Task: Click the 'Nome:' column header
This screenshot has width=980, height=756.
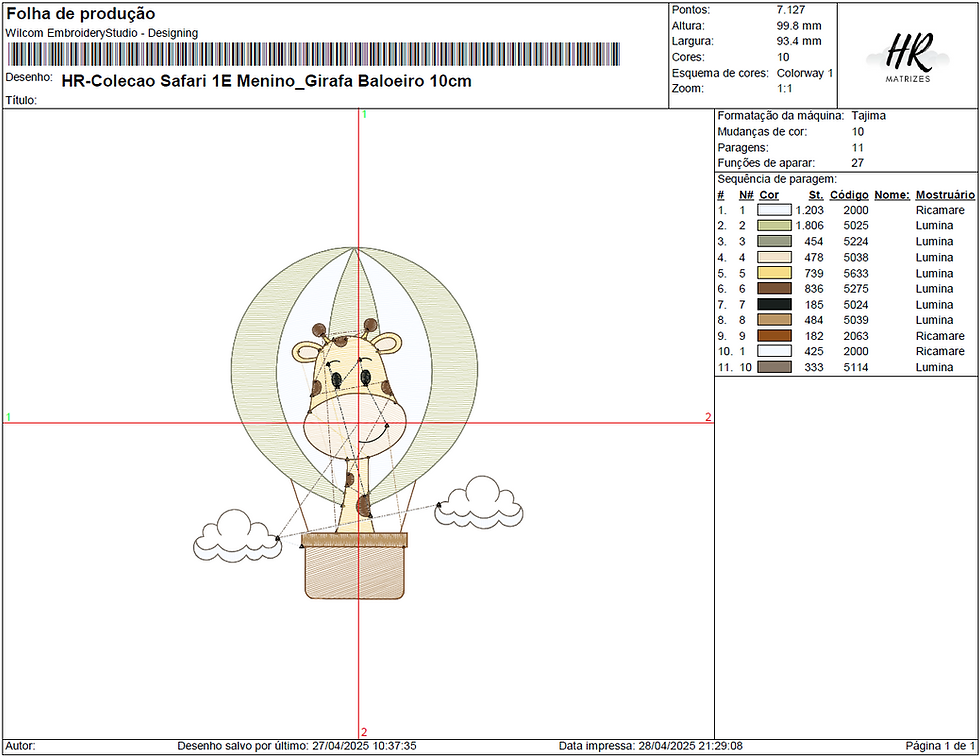Action: [x=892, y=195]
